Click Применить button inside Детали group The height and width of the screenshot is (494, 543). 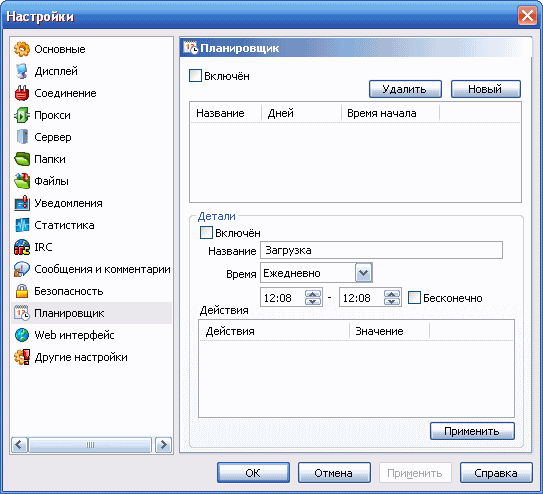tap(472, 431)
